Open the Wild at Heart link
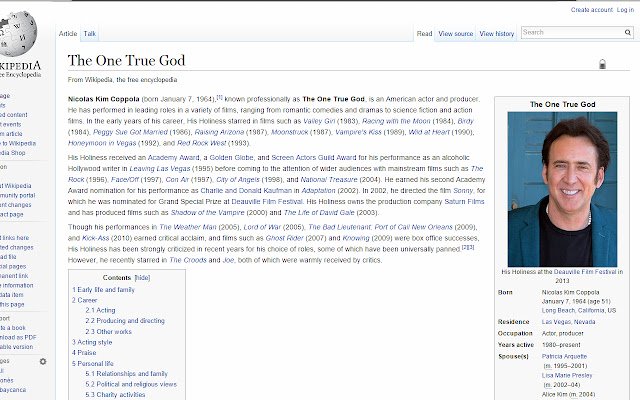640x400 pixels. click(429, 132)
